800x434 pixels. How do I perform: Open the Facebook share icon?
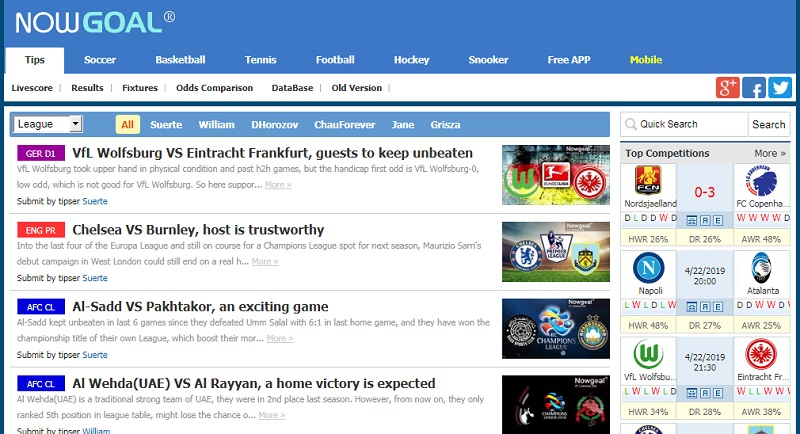tap(754, 88)
